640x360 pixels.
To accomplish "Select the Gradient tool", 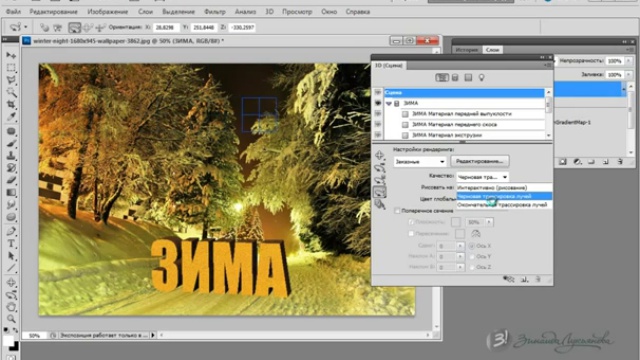I will point(11,193).
